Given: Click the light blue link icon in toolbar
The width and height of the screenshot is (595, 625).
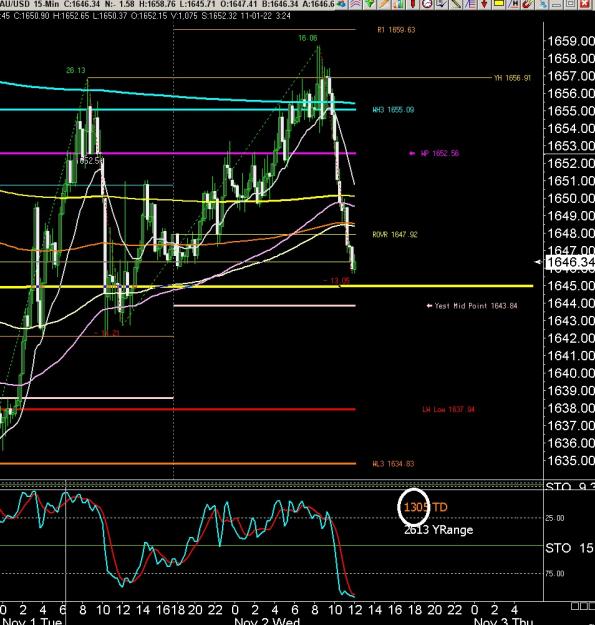Looking at the screenshot, I should pos(542,4).
